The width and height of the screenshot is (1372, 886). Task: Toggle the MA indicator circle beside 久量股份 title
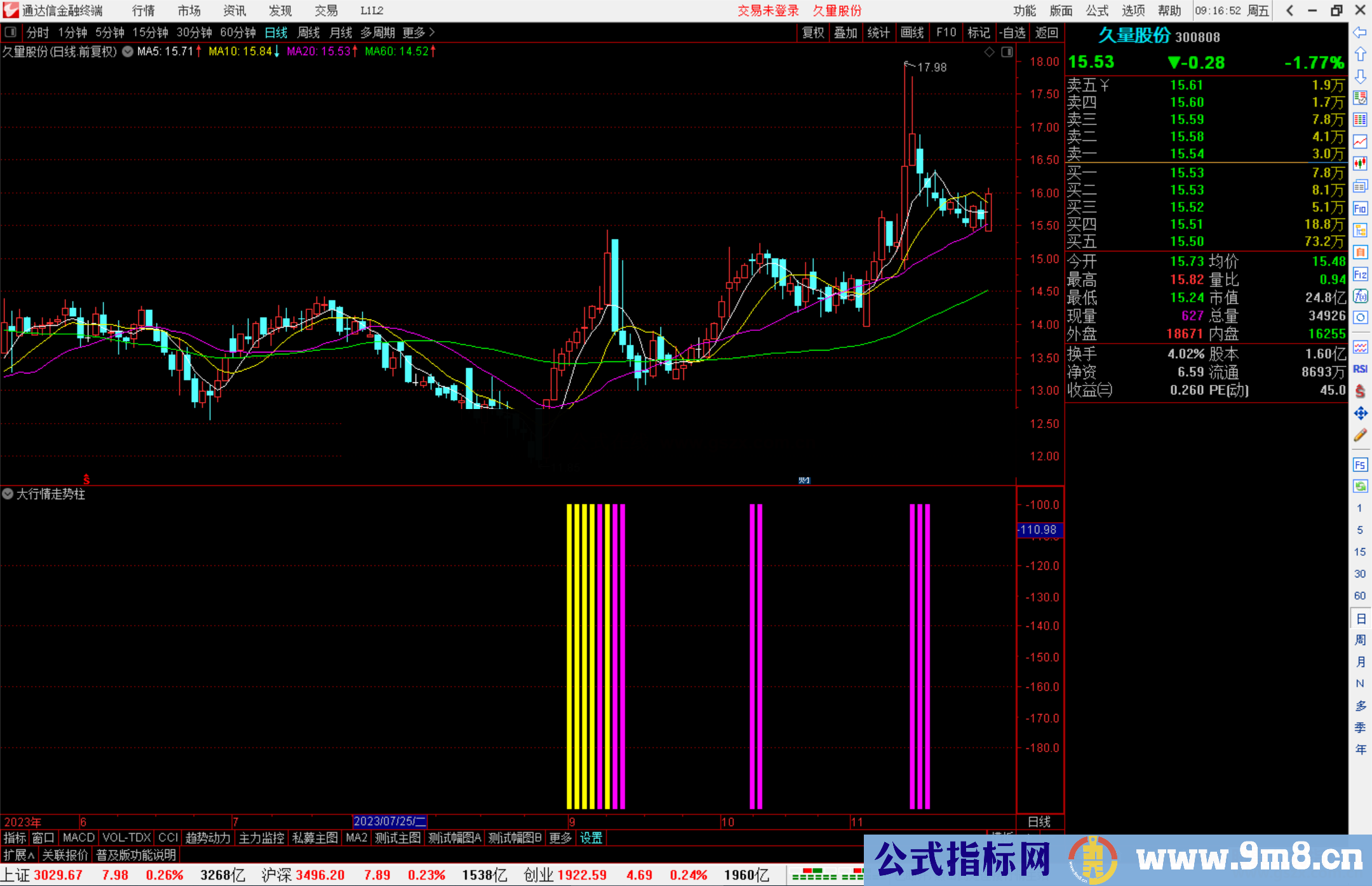[128, 51]
